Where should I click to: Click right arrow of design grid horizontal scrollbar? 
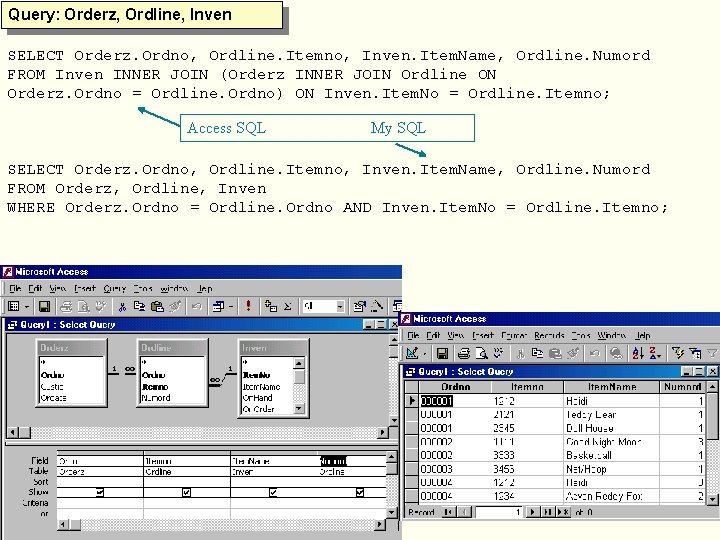[x=381, y=524]
